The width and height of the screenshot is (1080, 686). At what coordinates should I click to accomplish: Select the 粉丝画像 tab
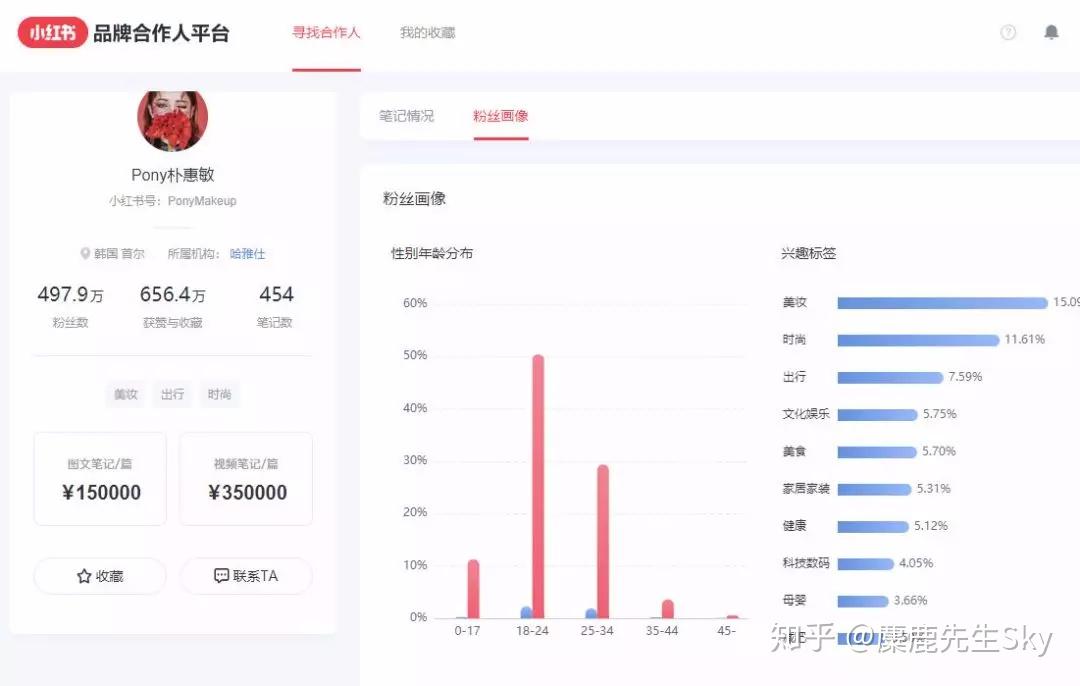click(x=501, y=116)
